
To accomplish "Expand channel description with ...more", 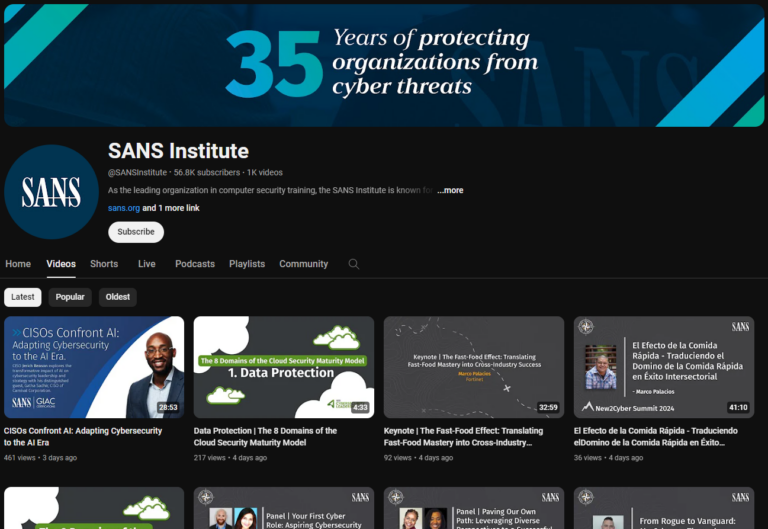I will (450, 190).
